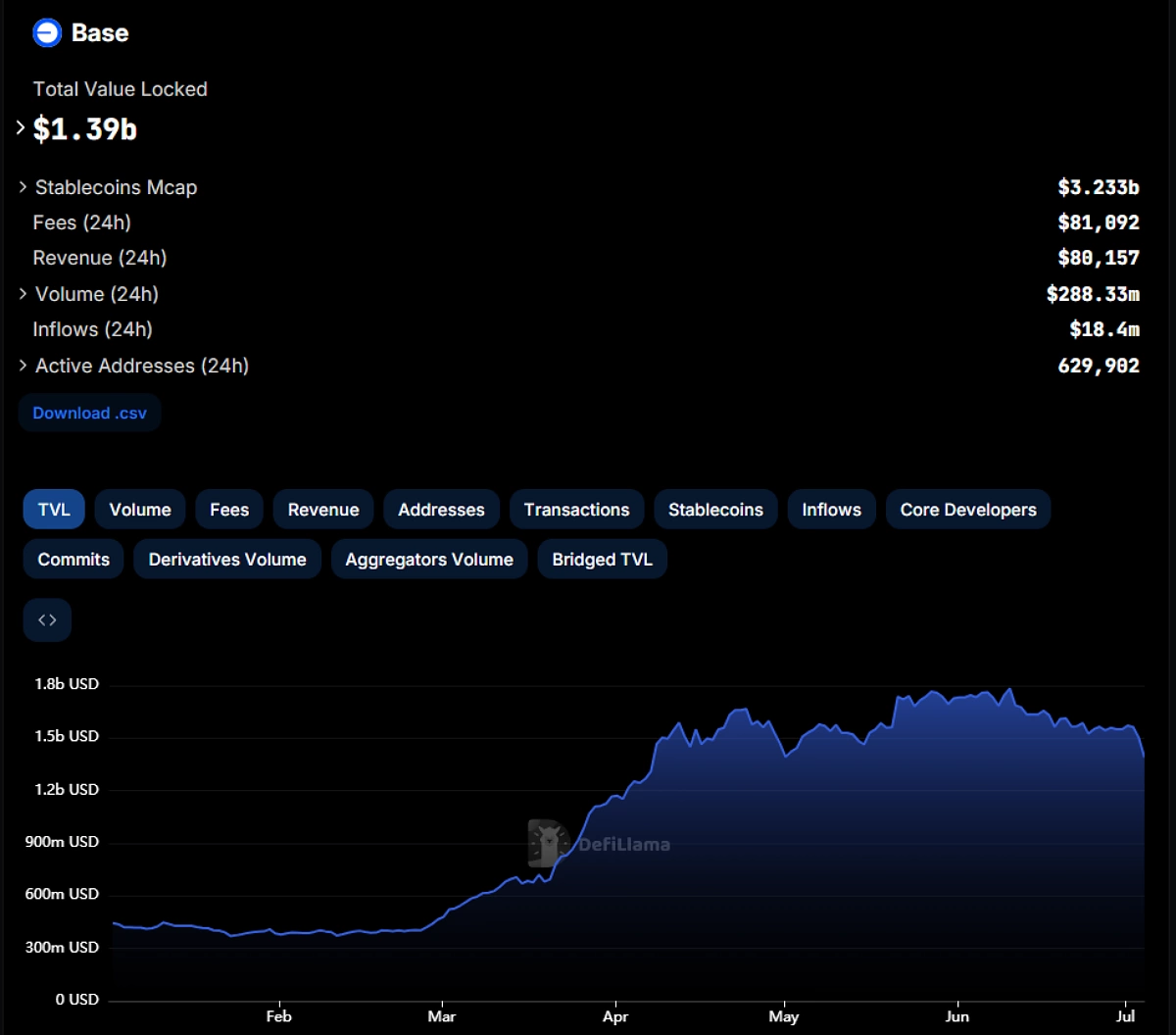The image size is (1176, 1035).
Task: Toggle the Inflows chart series
Action: point(831,510)
